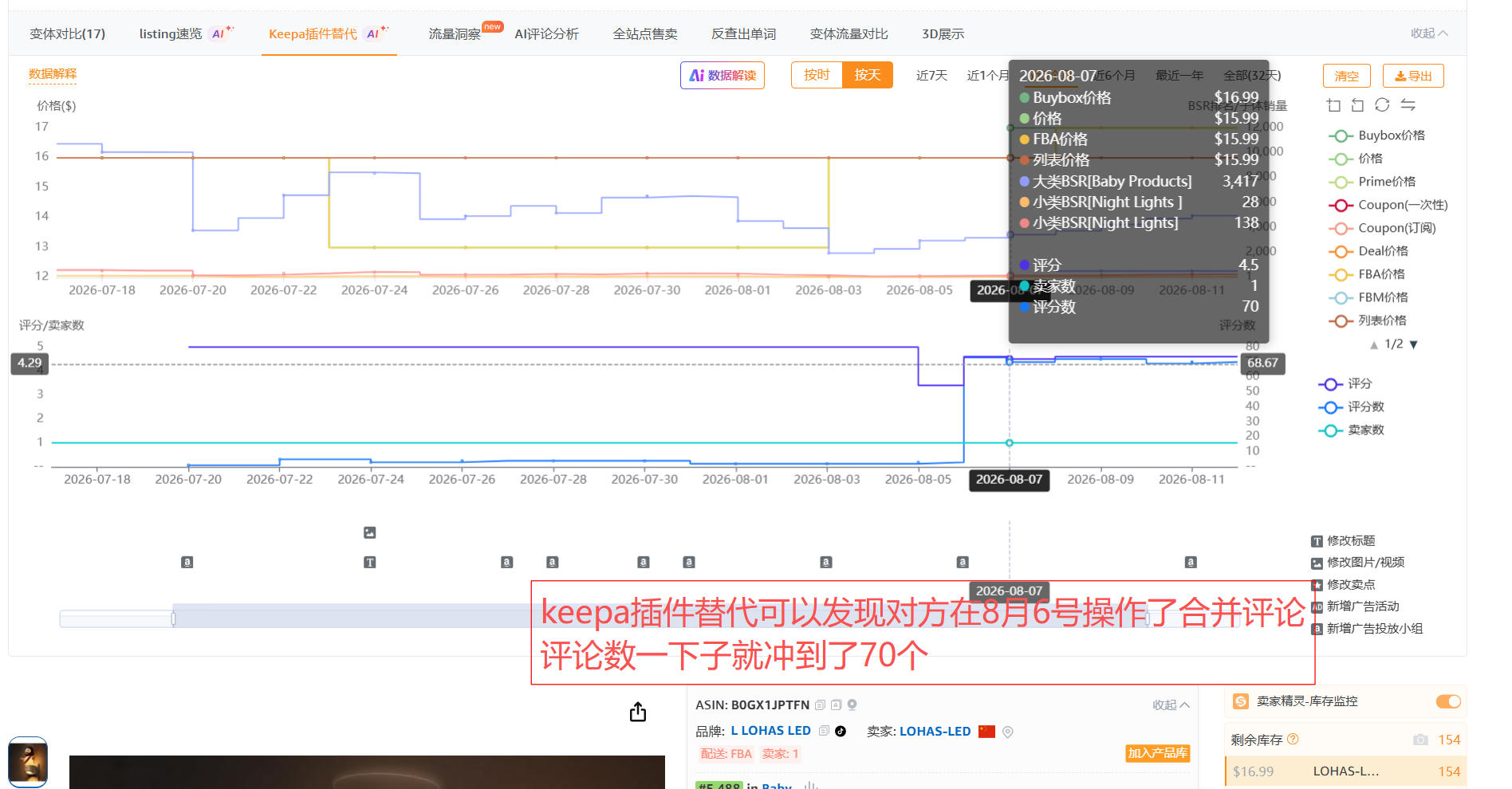Viewport: 1512px width, 789px height.
Task: Switch chart granularity to 按天
Action: 867,75
